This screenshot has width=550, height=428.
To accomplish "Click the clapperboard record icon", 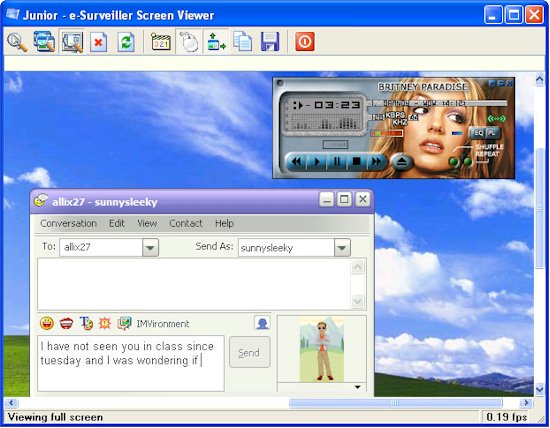I will 161,42.
